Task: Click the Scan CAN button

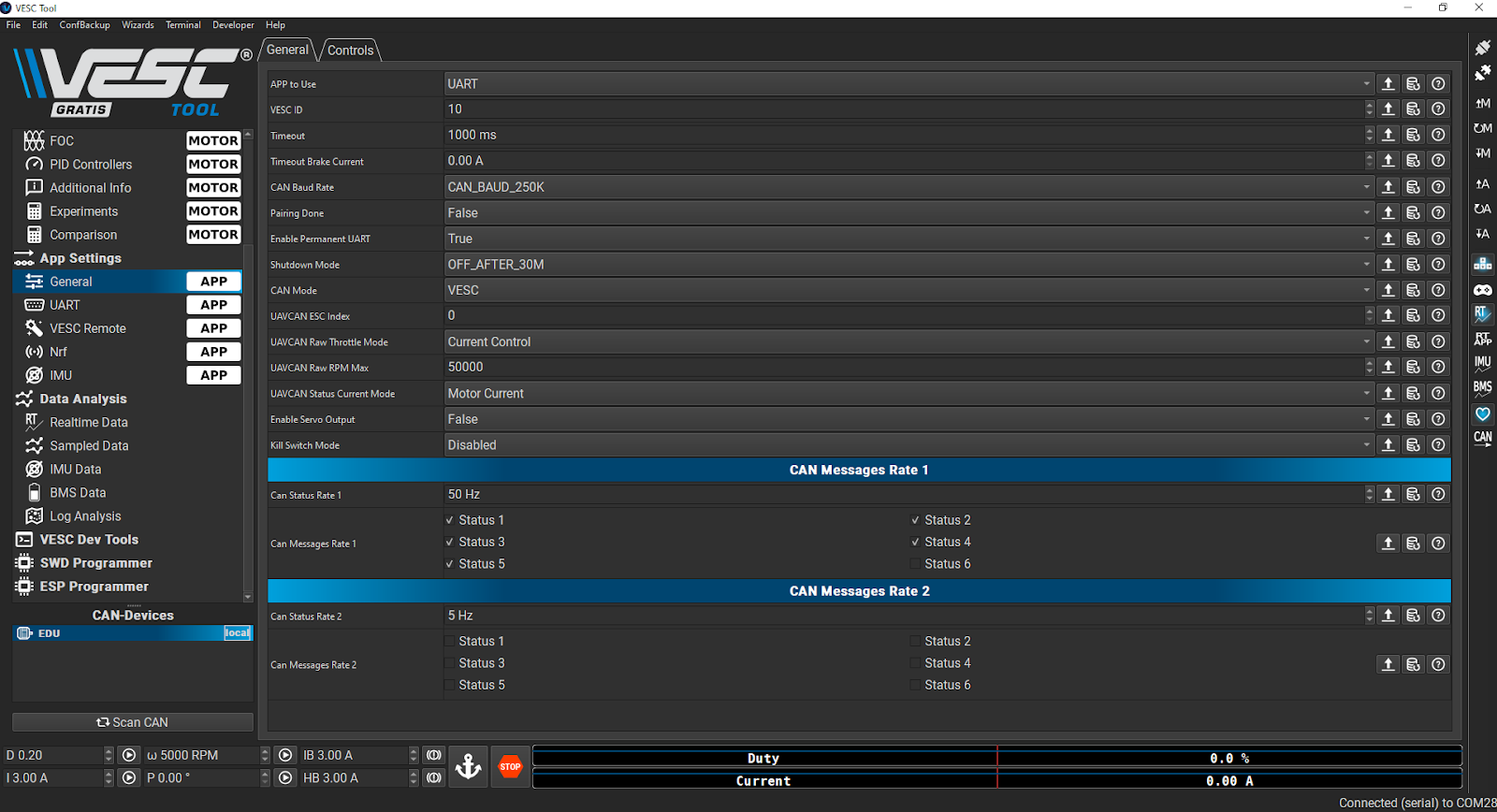Action: coord(133,722)
